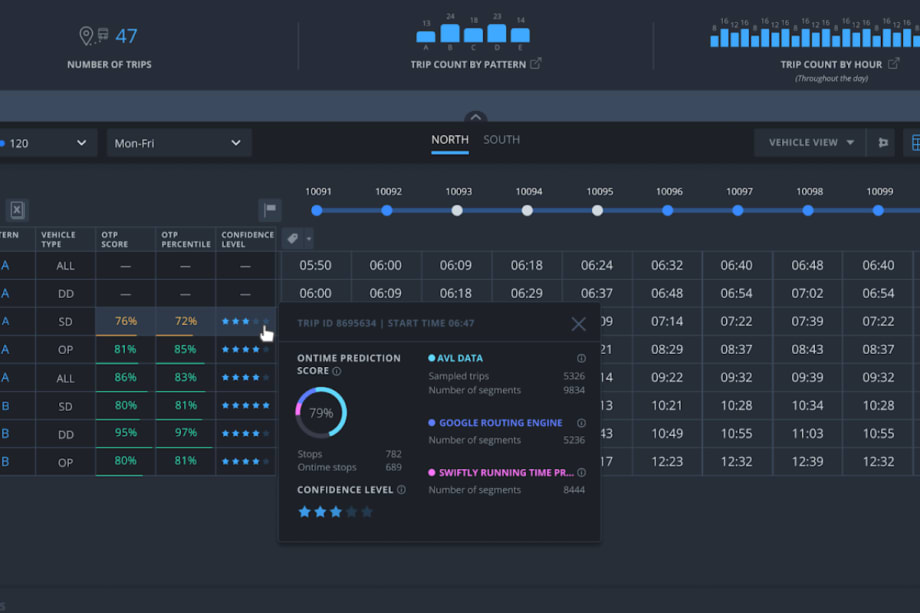Select the NORTH direction tab

click(x=449, y=140)
